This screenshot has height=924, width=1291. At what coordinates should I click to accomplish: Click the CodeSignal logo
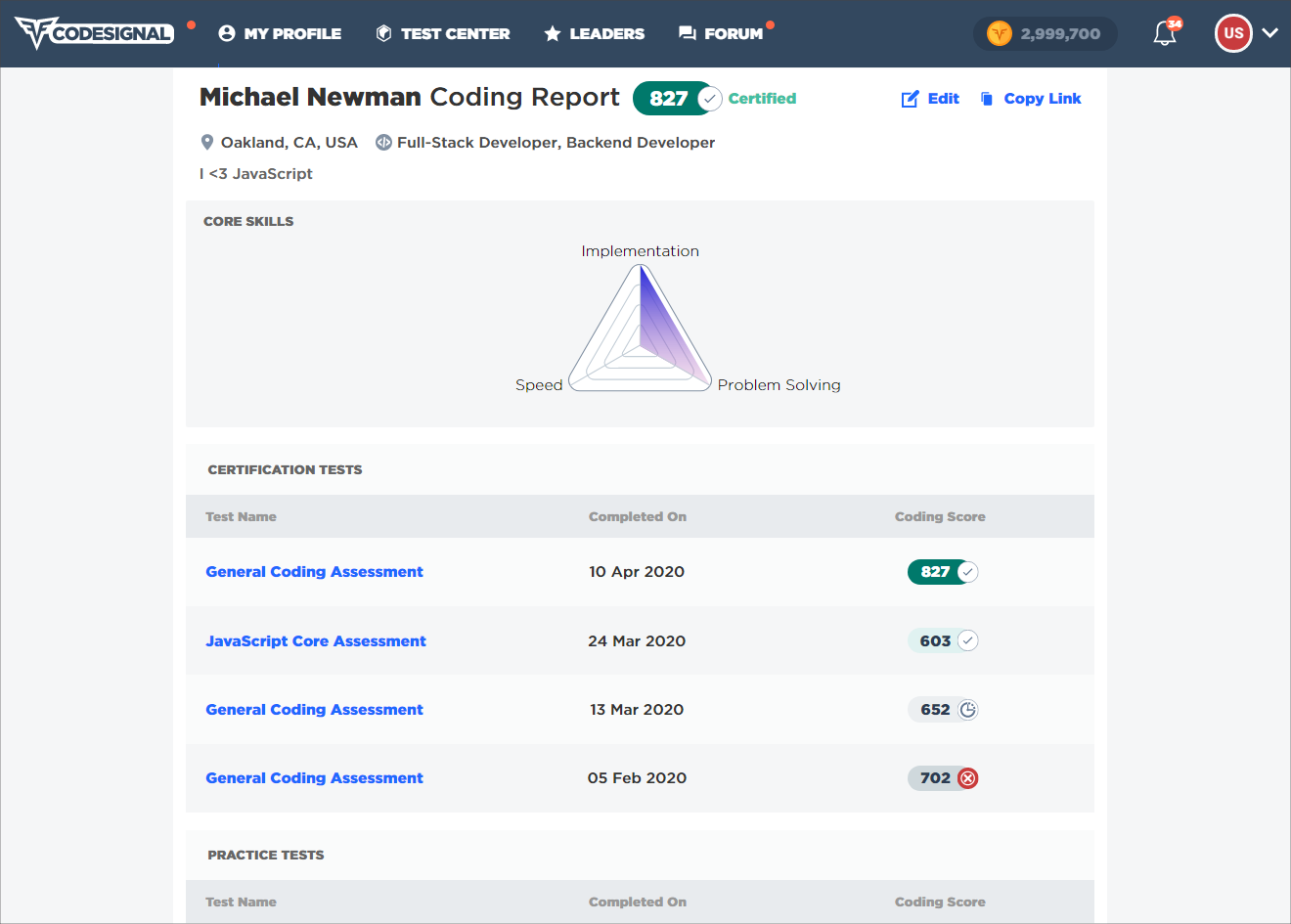pyautogui.click(x=95, y=33)
